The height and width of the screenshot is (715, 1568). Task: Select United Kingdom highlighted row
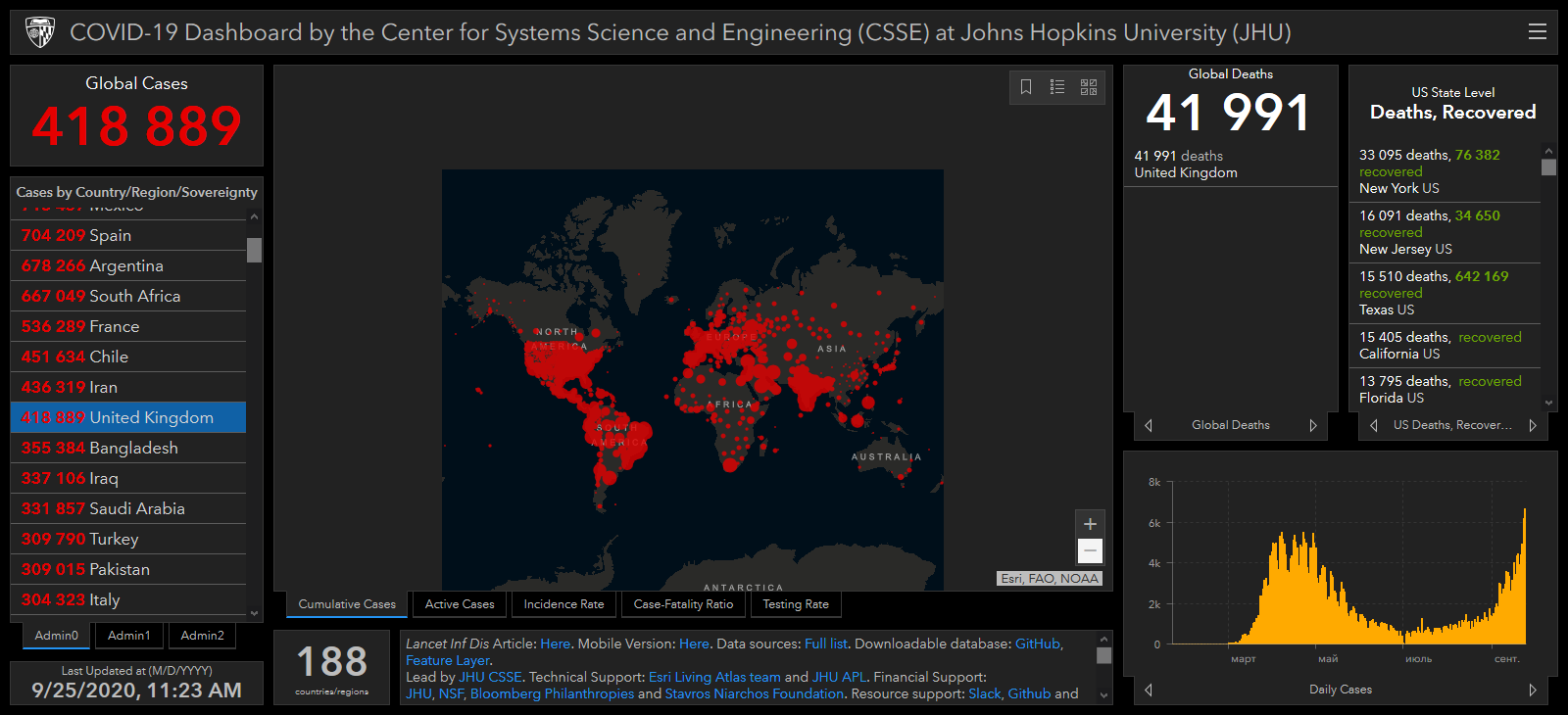[128, 417]
